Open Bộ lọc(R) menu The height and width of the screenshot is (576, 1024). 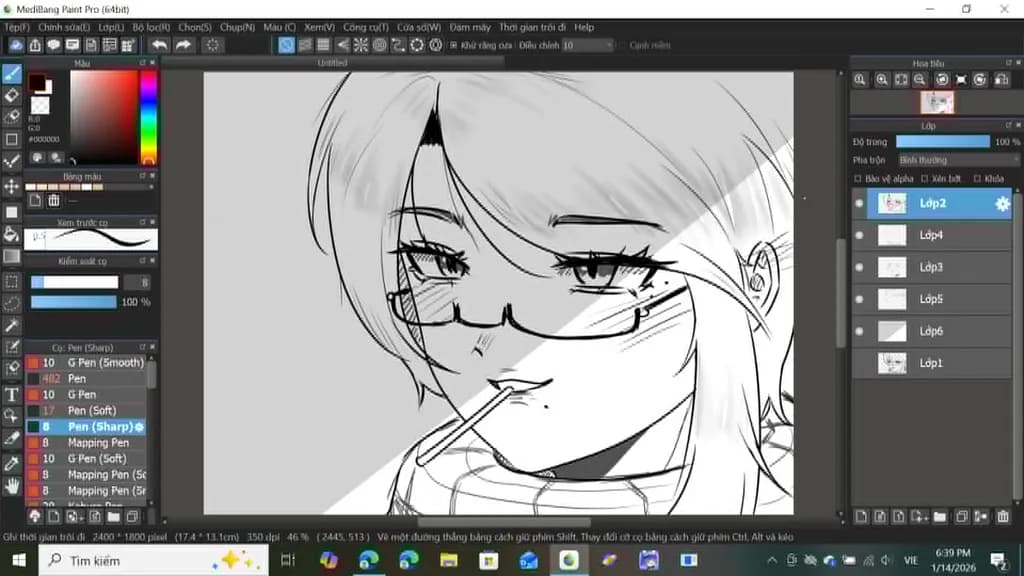151,27
